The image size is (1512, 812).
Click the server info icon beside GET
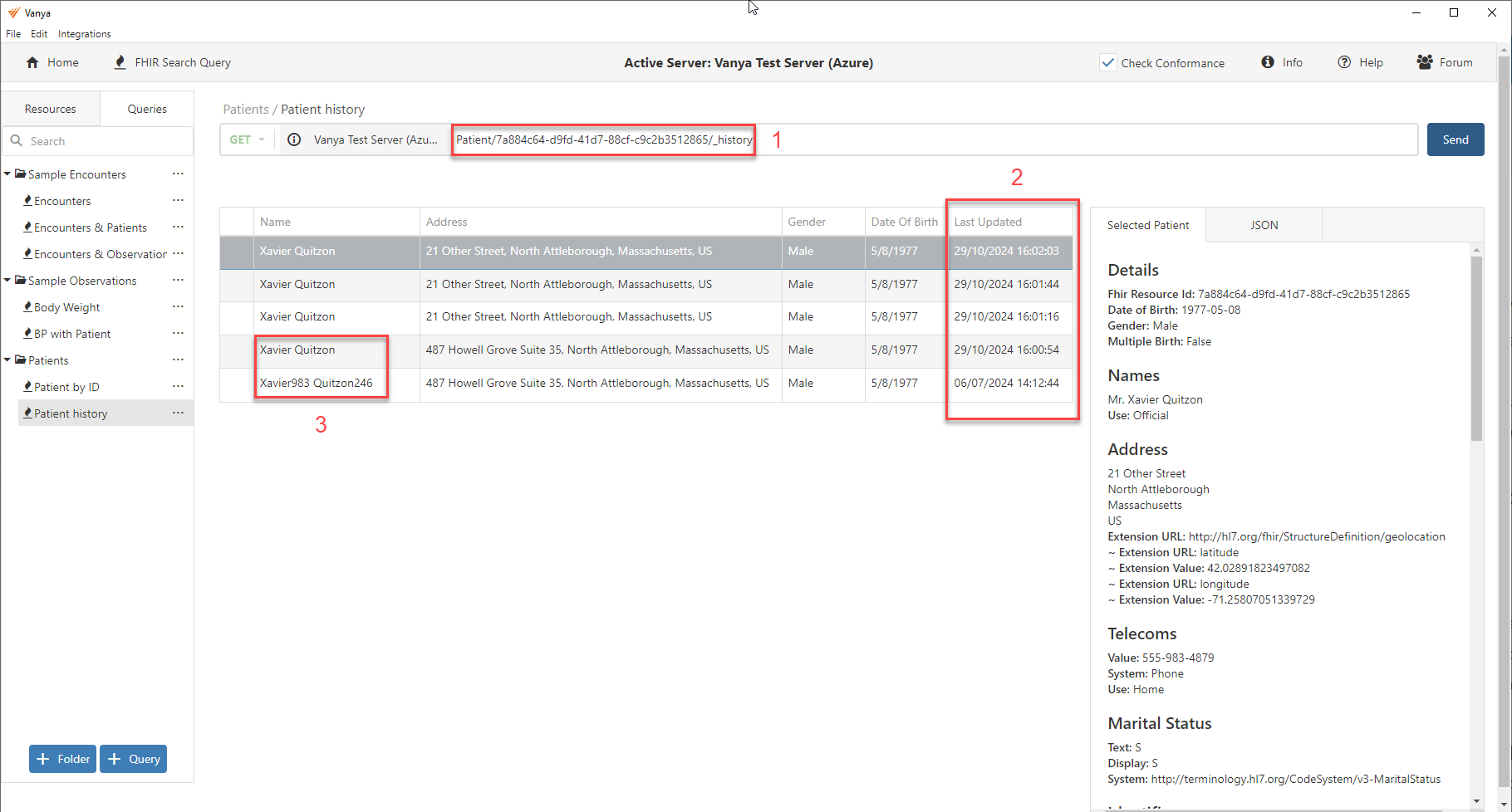[x=294, y=139]
